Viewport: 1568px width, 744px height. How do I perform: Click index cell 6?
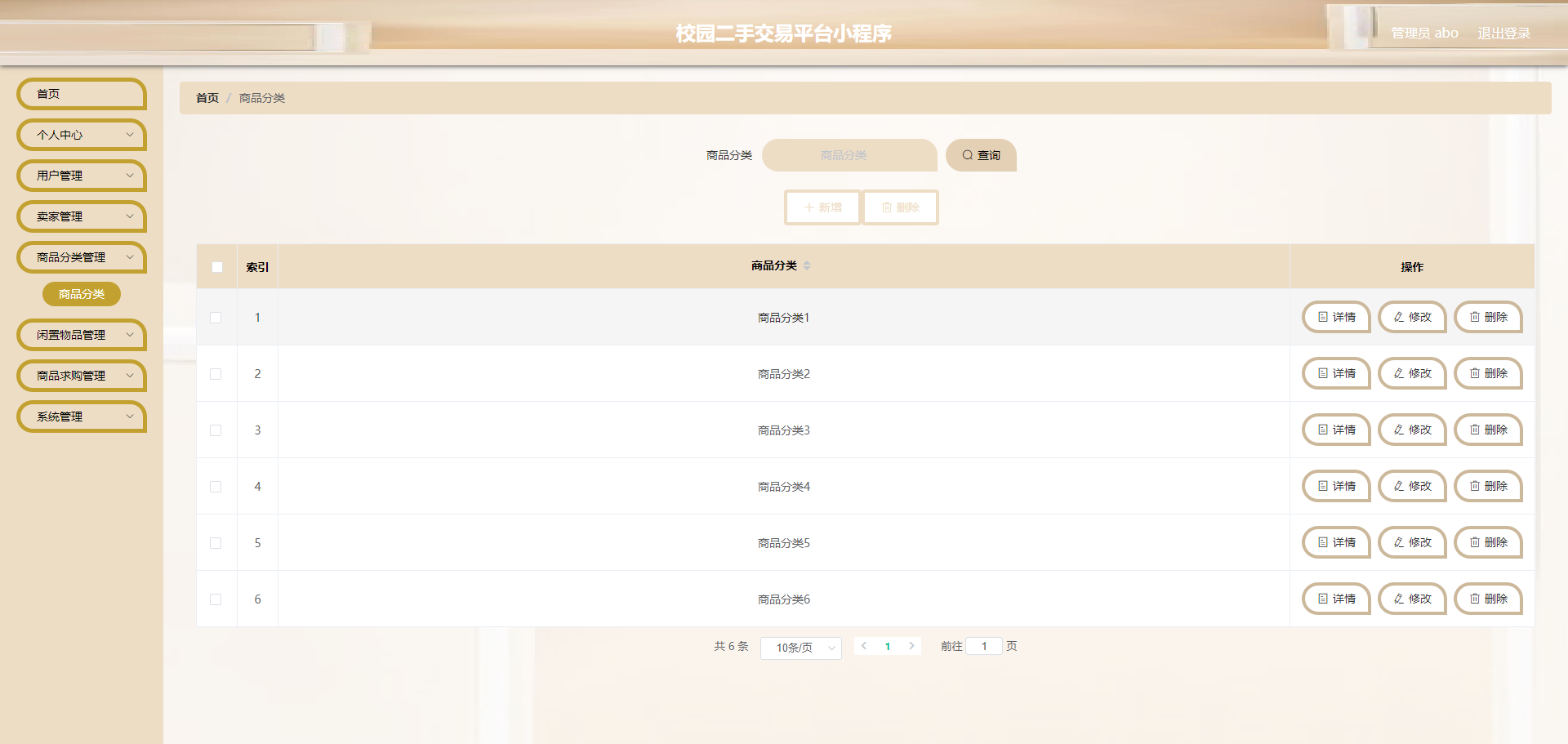[257, 599]
